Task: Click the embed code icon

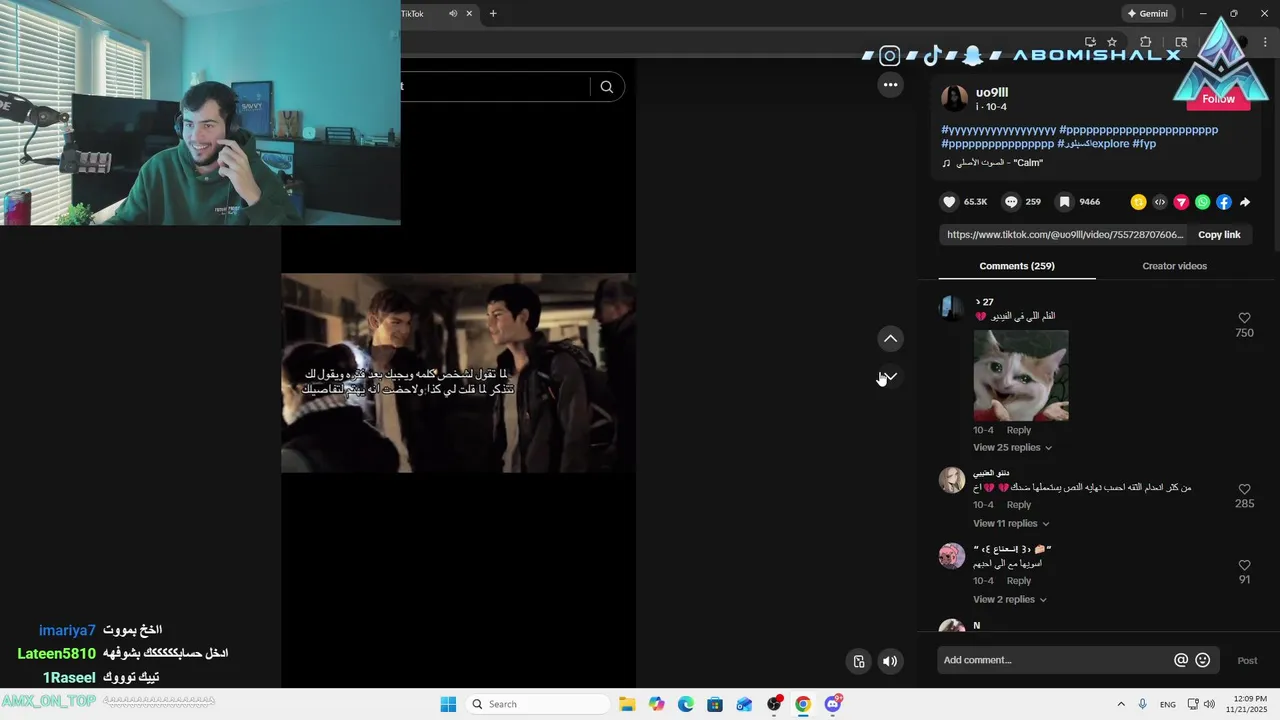Action: 1159,202
